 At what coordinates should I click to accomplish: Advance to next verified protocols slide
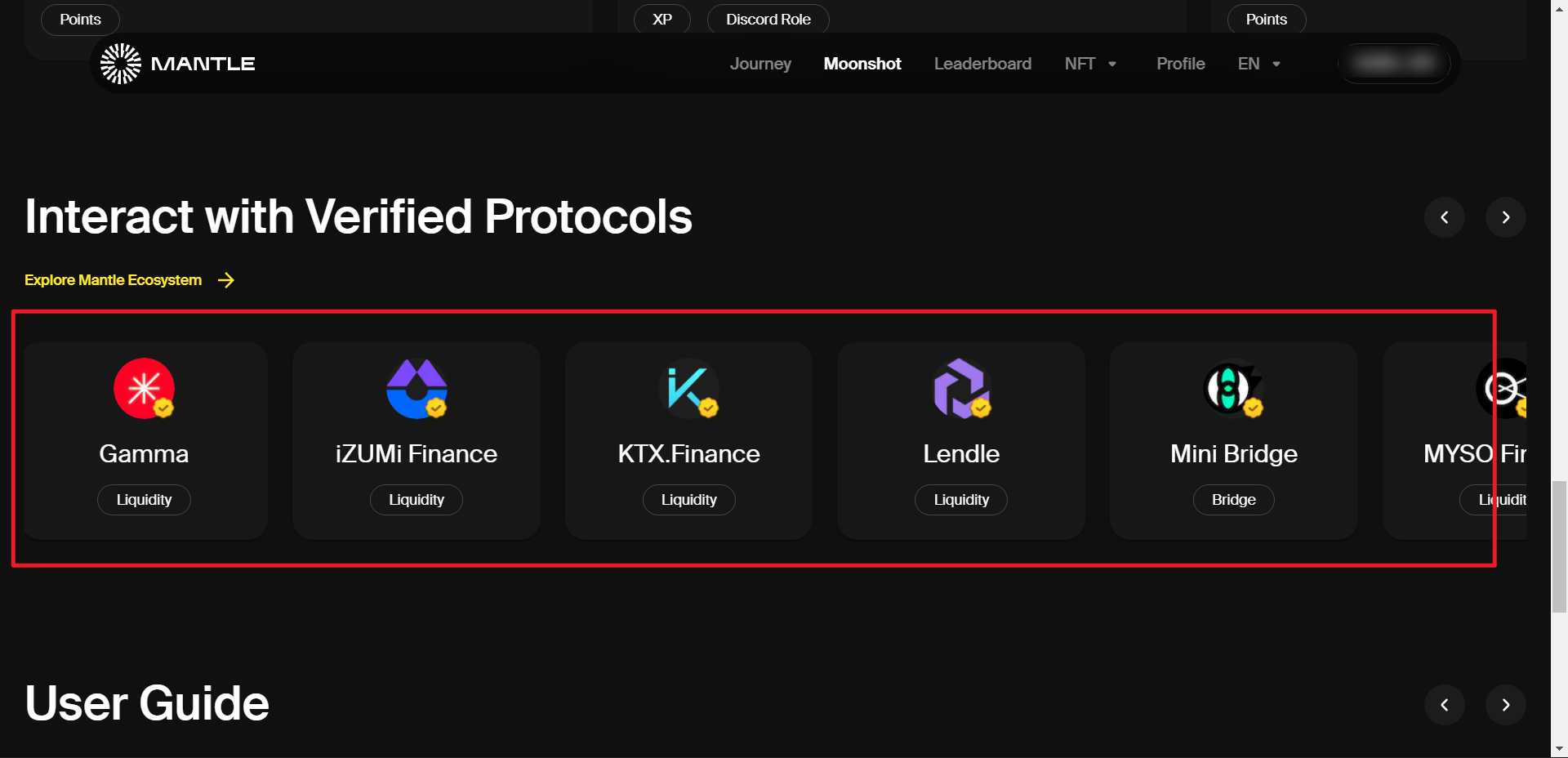[x=1506, y=217]
